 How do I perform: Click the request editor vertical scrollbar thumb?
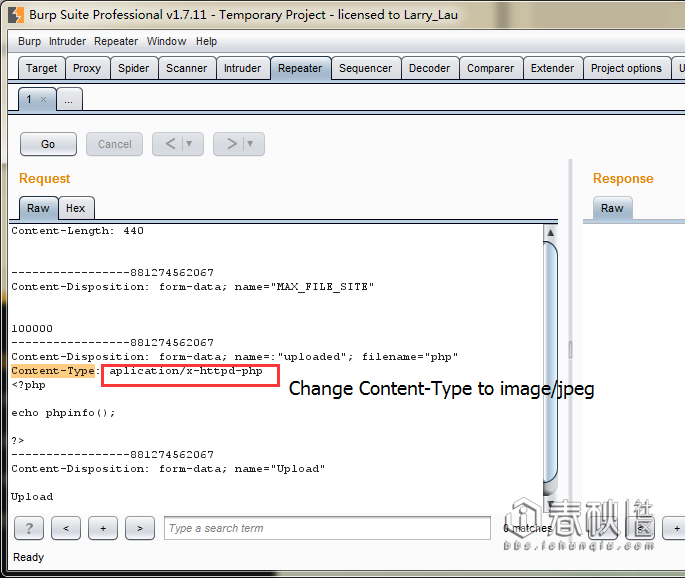click(x=550, y=363)
